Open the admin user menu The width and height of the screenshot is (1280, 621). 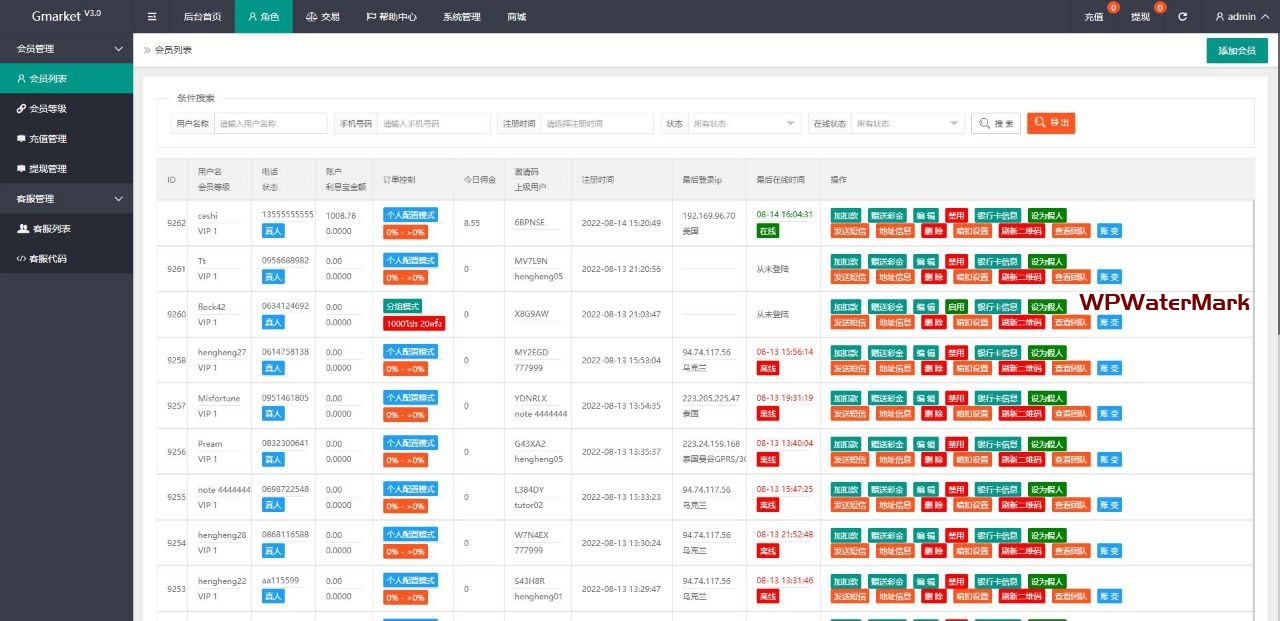click(x=1235, y=17)
